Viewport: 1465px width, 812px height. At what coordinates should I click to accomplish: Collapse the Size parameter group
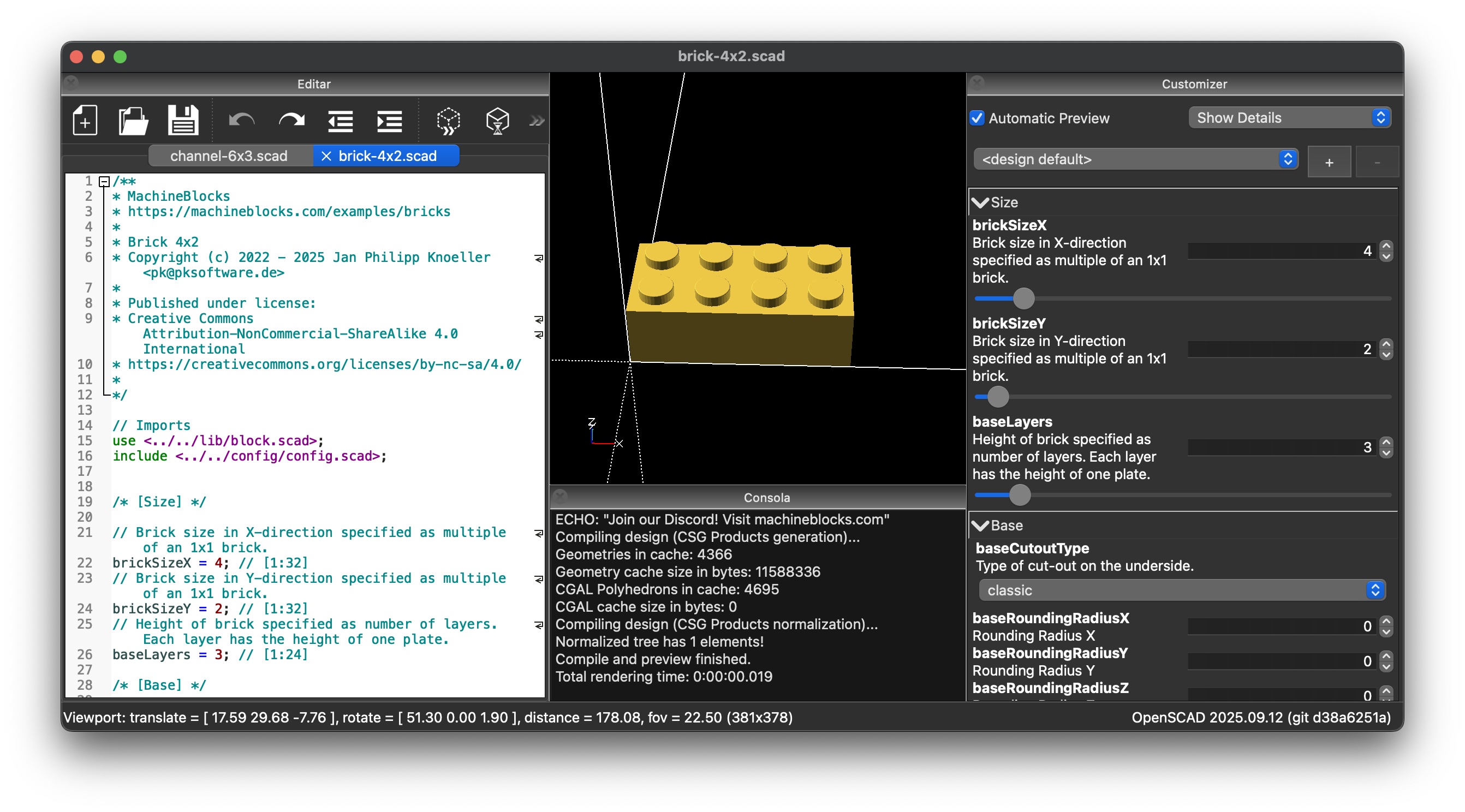pos(980,202)
